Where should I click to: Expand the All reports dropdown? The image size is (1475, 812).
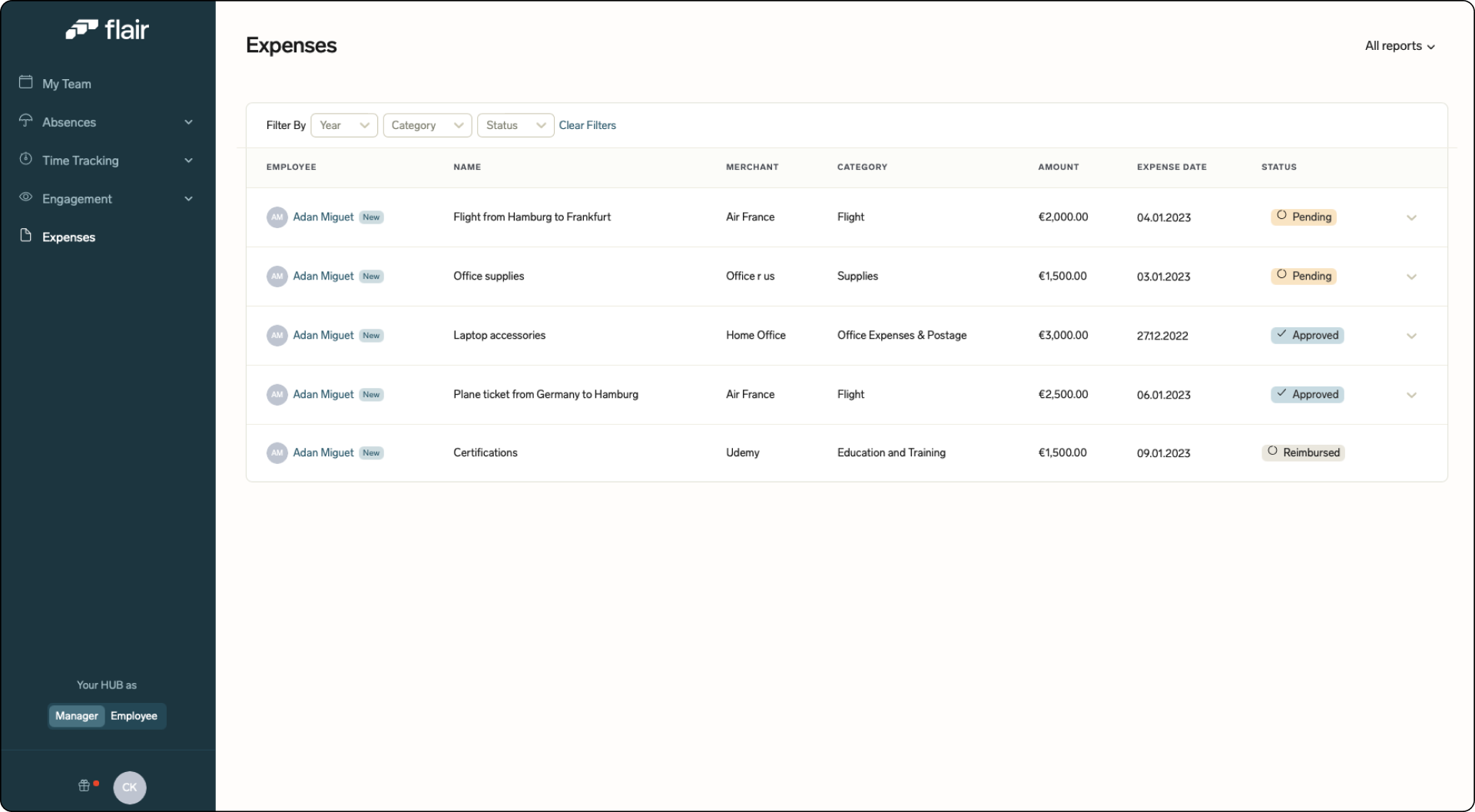pyautogui.click(x=1399, y=46)
